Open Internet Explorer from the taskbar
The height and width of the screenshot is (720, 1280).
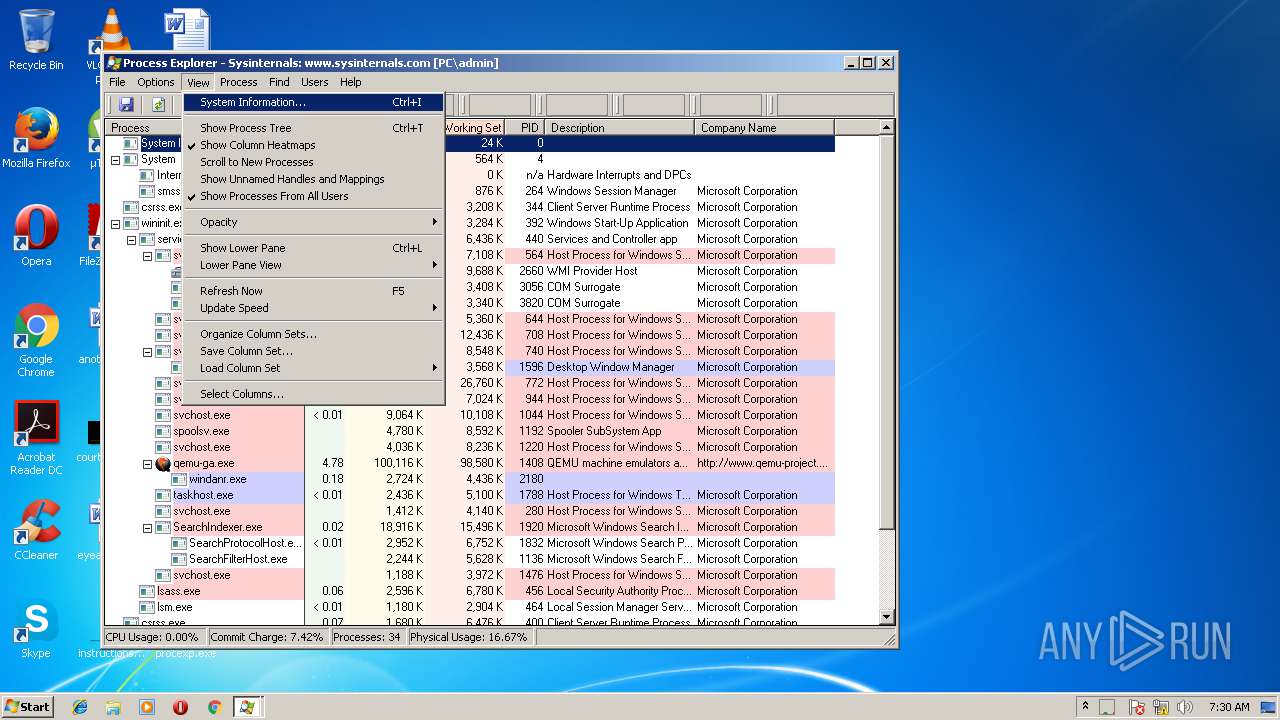point(80,707)
